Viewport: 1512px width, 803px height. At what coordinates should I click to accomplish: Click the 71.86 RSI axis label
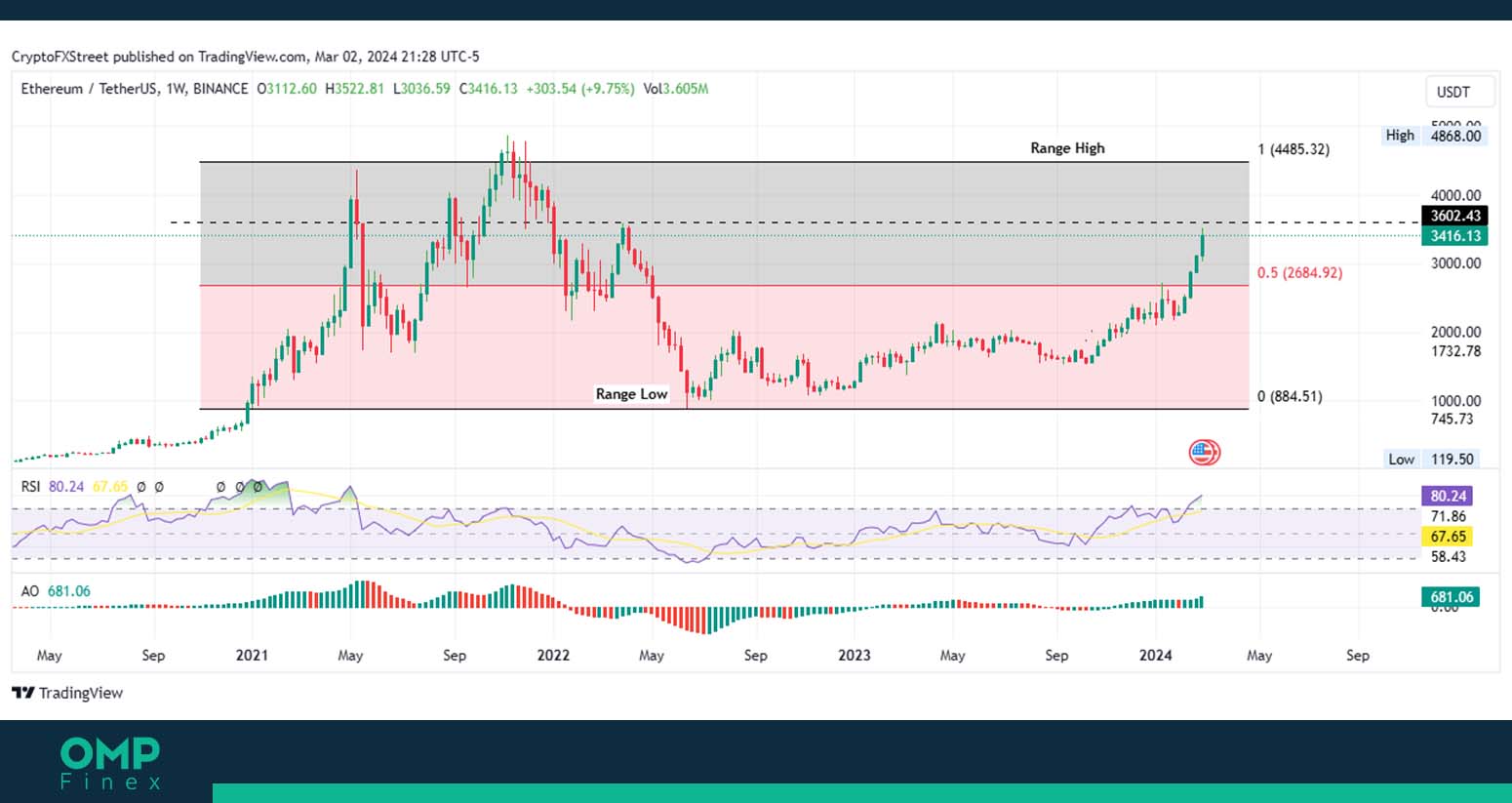1448,517
